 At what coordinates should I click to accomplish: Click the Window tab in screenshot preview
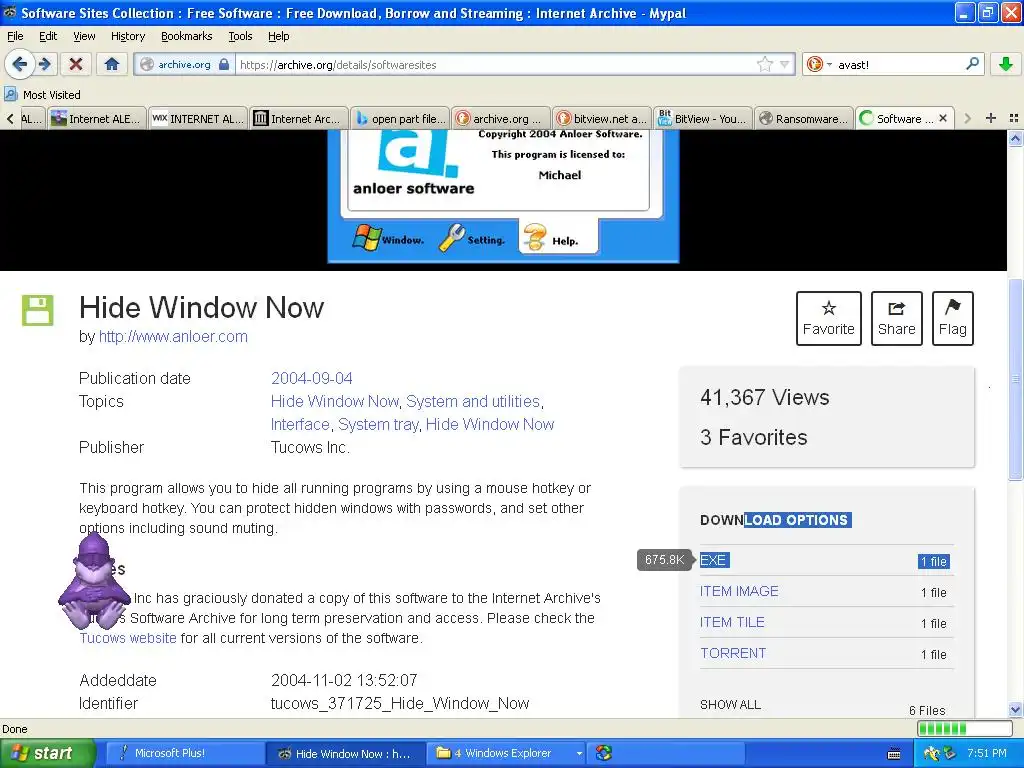tap(389, 238)
